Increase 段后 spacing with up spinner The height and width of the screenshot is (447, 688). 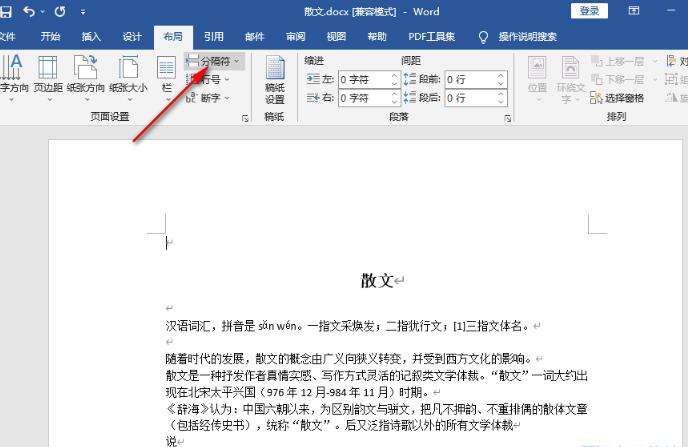point(501,93)
